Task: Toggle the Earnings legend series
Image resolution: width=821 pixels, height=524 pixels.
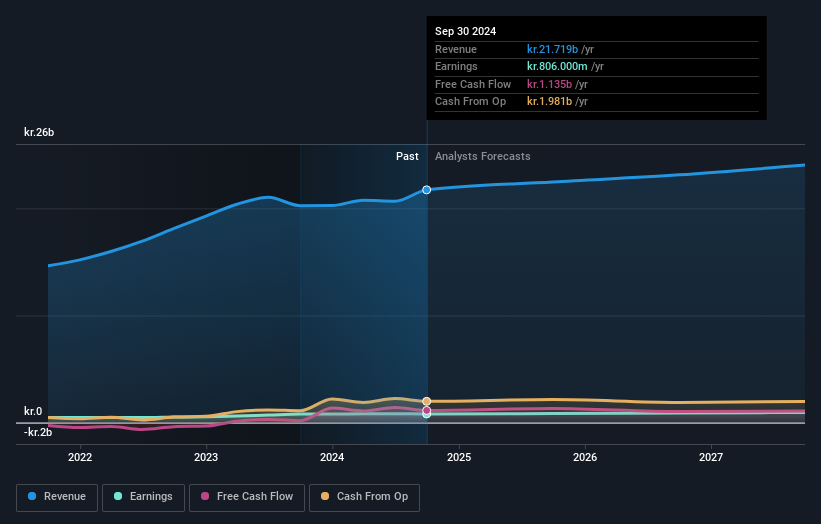Action: [x=143, y=497]
